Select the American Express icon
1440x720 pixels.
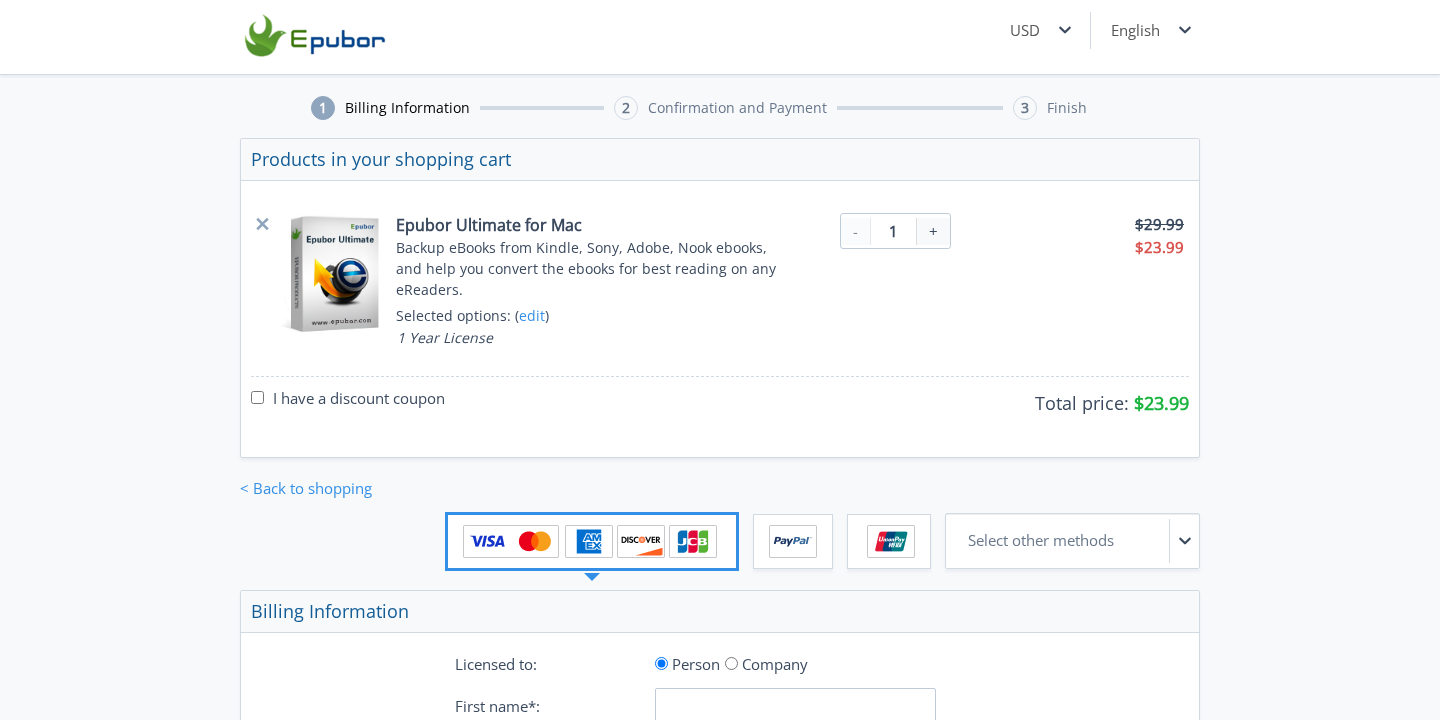tap(589, 541)
